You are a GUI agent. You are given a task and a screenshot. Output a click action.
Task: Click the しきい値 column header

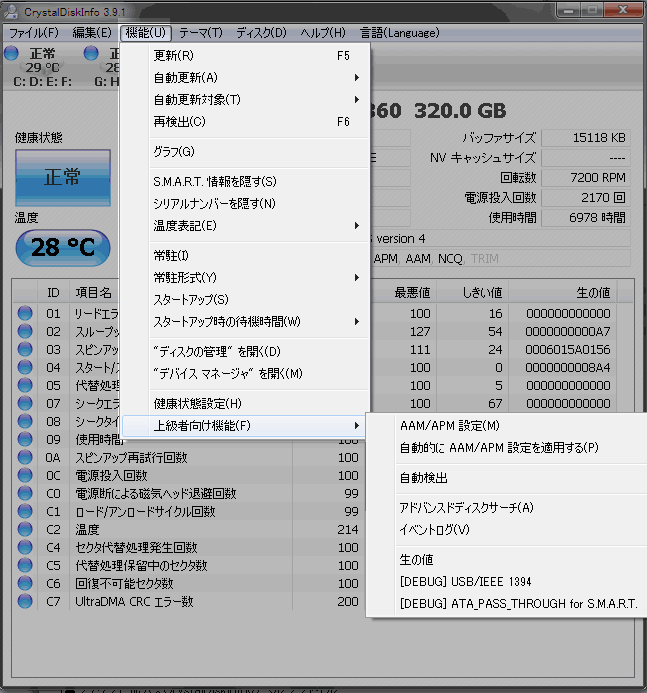point(472,293)
